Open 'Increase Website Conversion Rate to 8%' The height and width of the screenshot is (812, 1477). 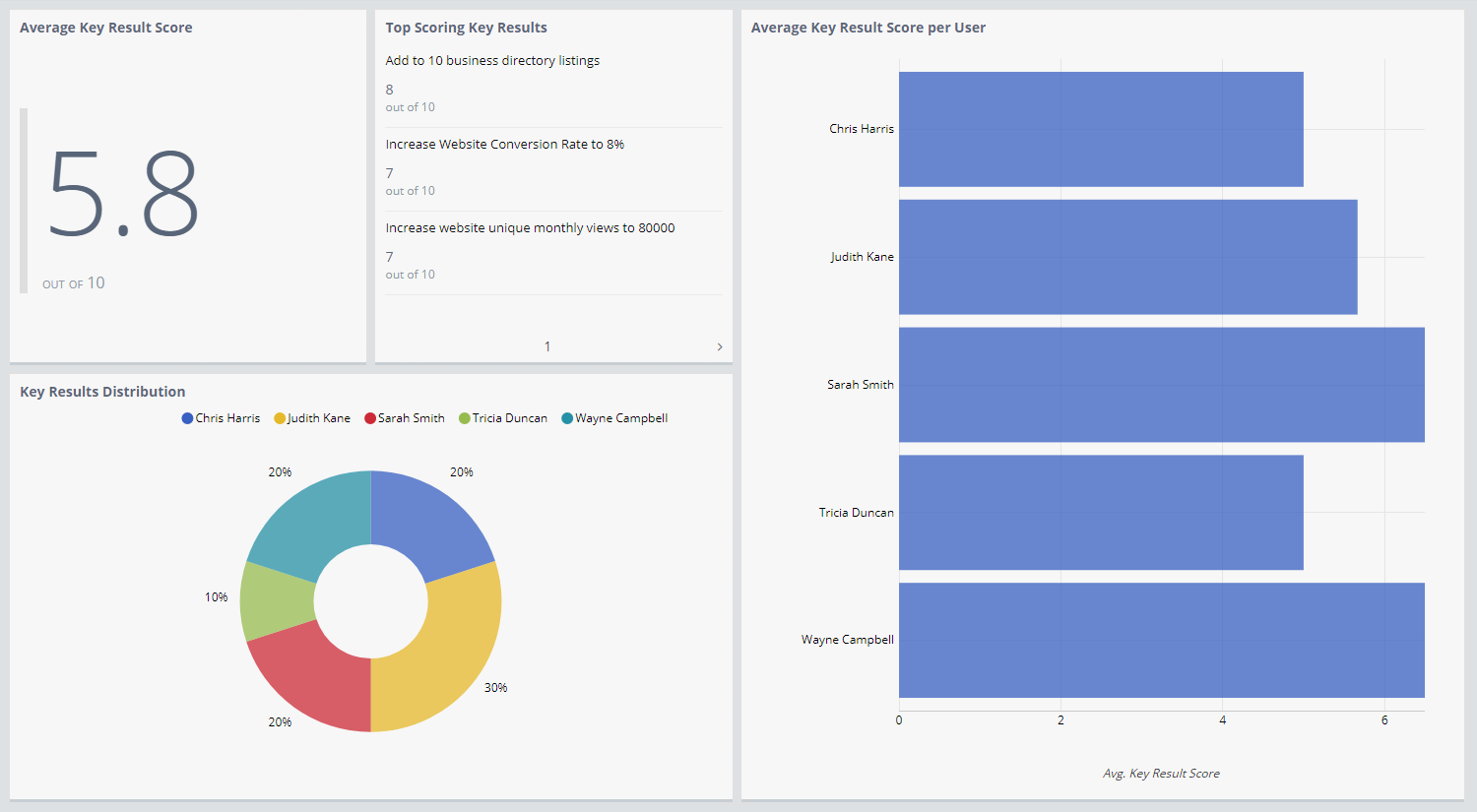pos(504,145)
